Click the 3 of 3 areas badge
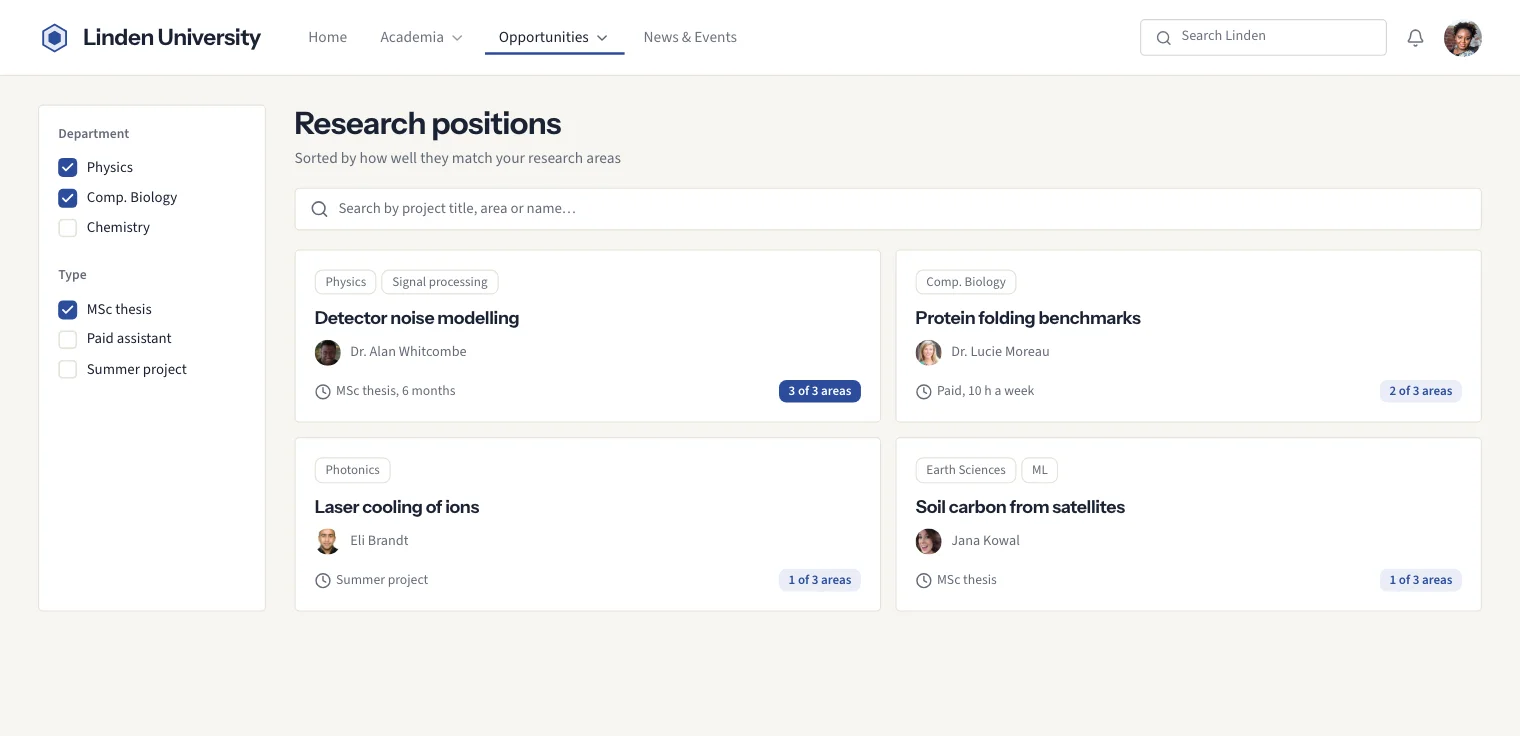The image size is (1520, 736). pos(820,391)
